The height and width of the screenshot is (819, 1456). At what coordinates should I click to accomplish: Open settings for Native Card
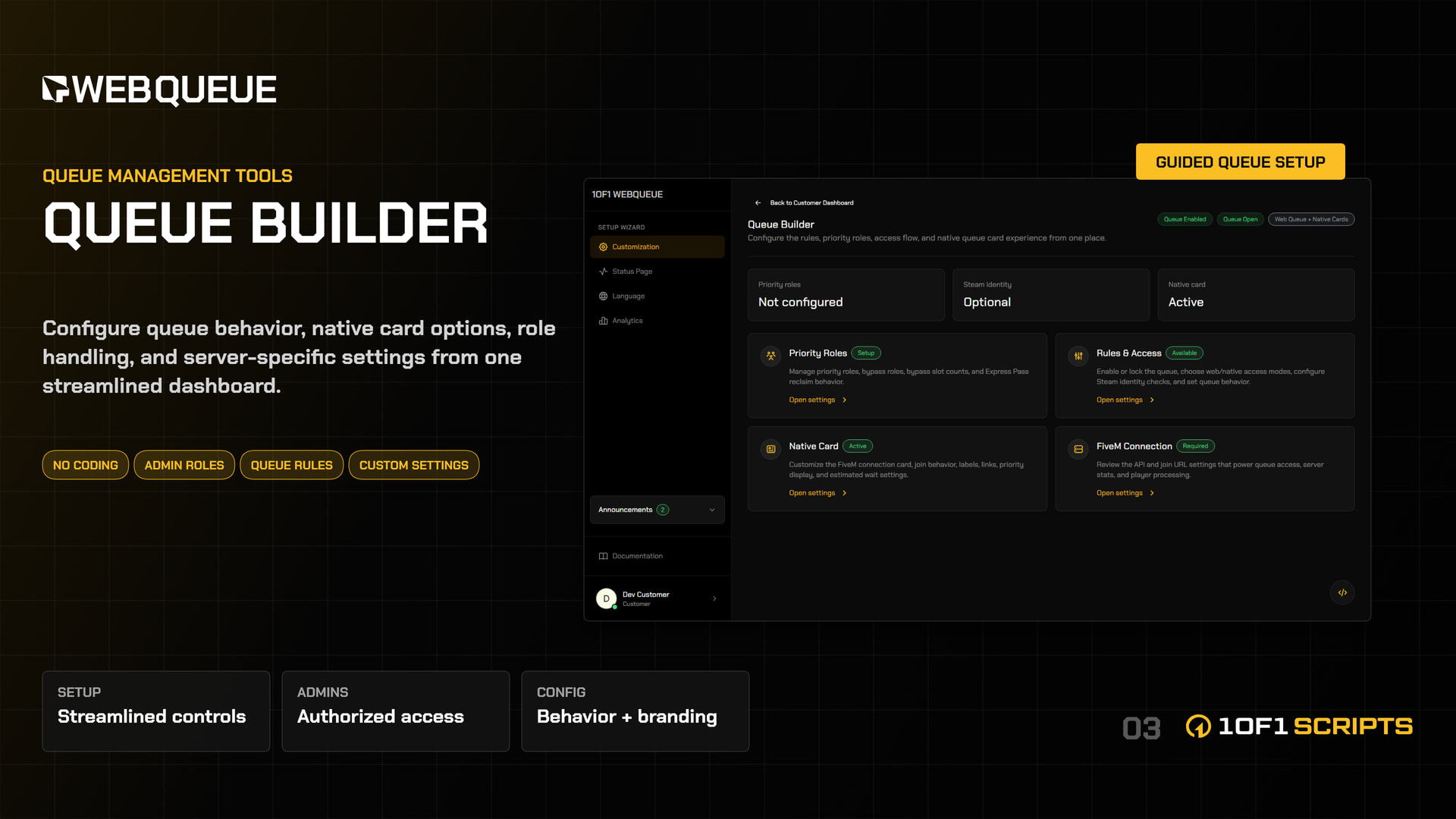click(817, 494)
